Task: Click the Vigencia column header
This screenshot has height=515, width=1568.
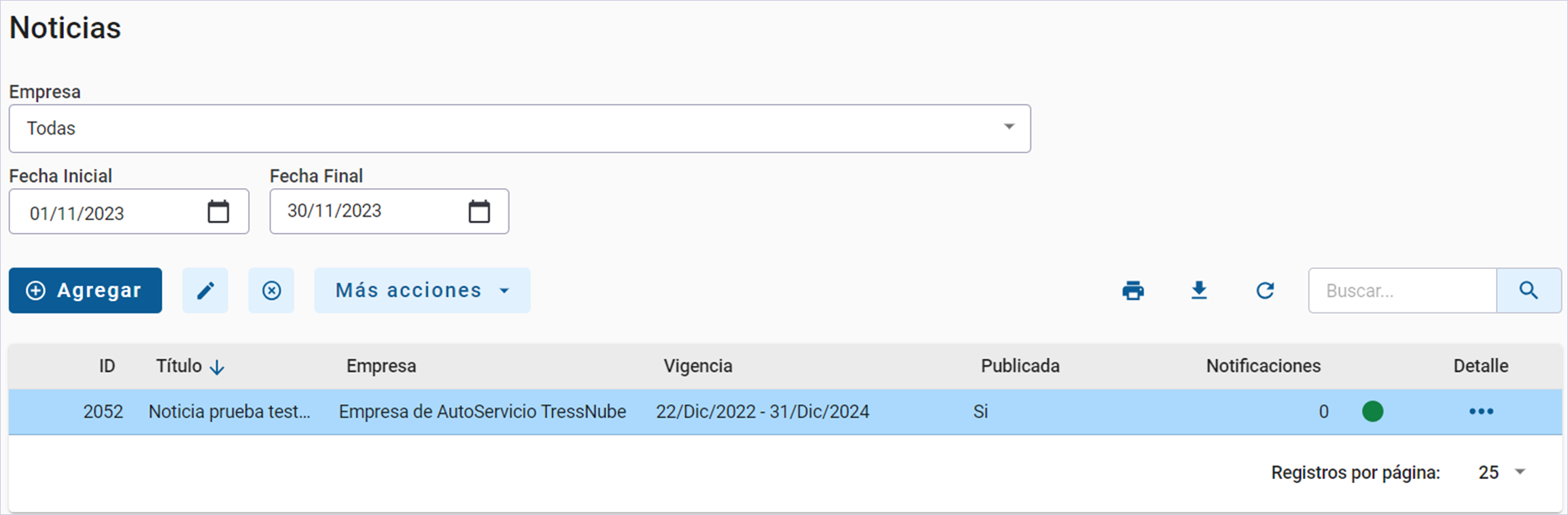Action: [x=697, y=366]
